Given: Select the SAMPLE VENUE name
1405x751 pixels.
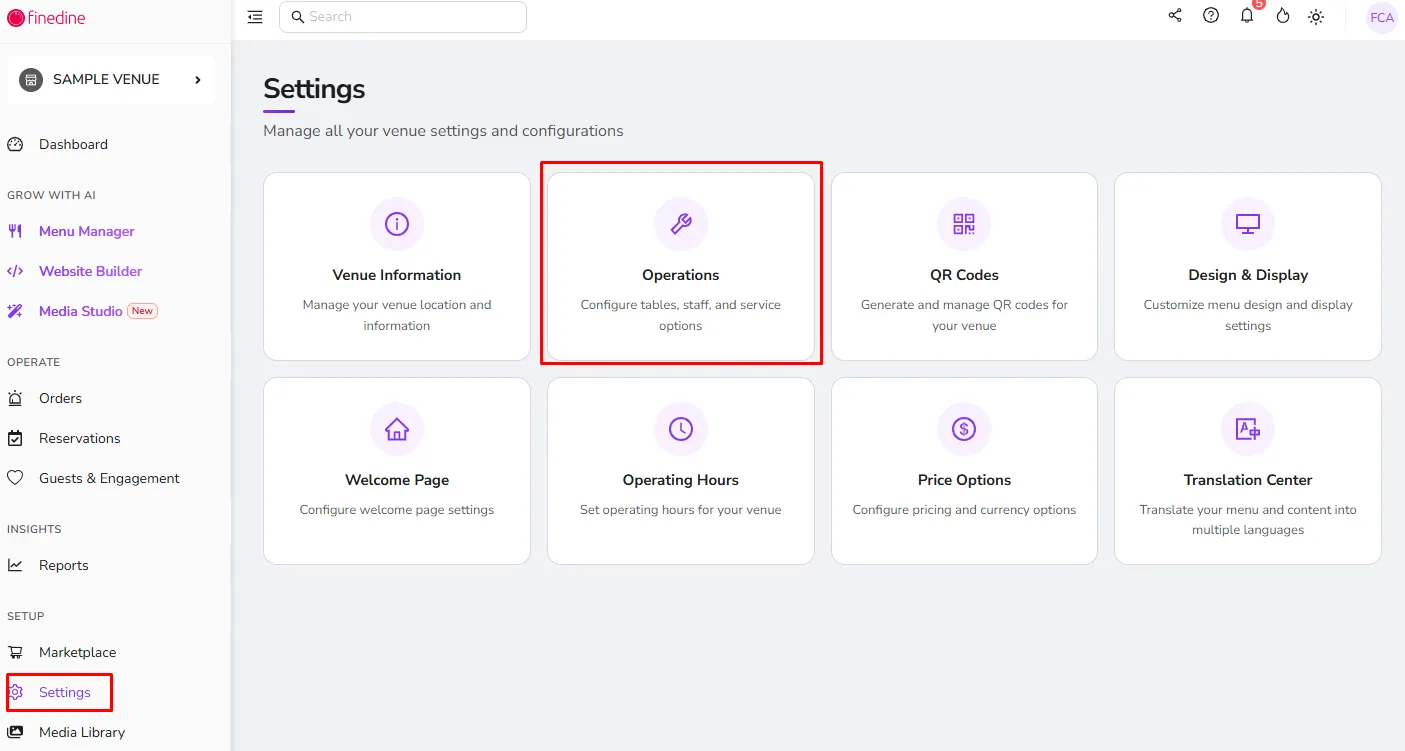Looking at the screenshot, I should (106, 80).
